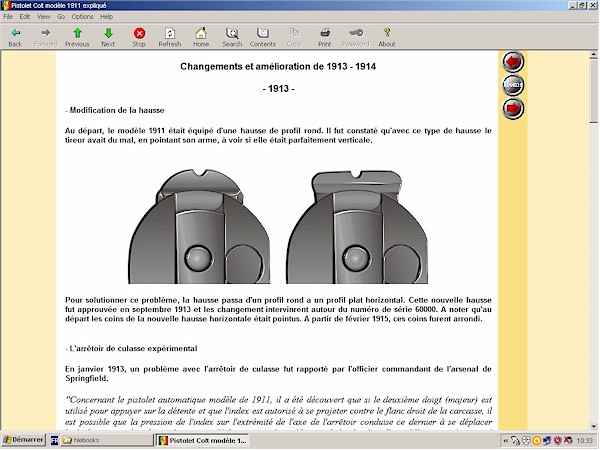Click the scrollbar up arrow
Viewport: 600px width, 450px height.
[x=593, y=55]
